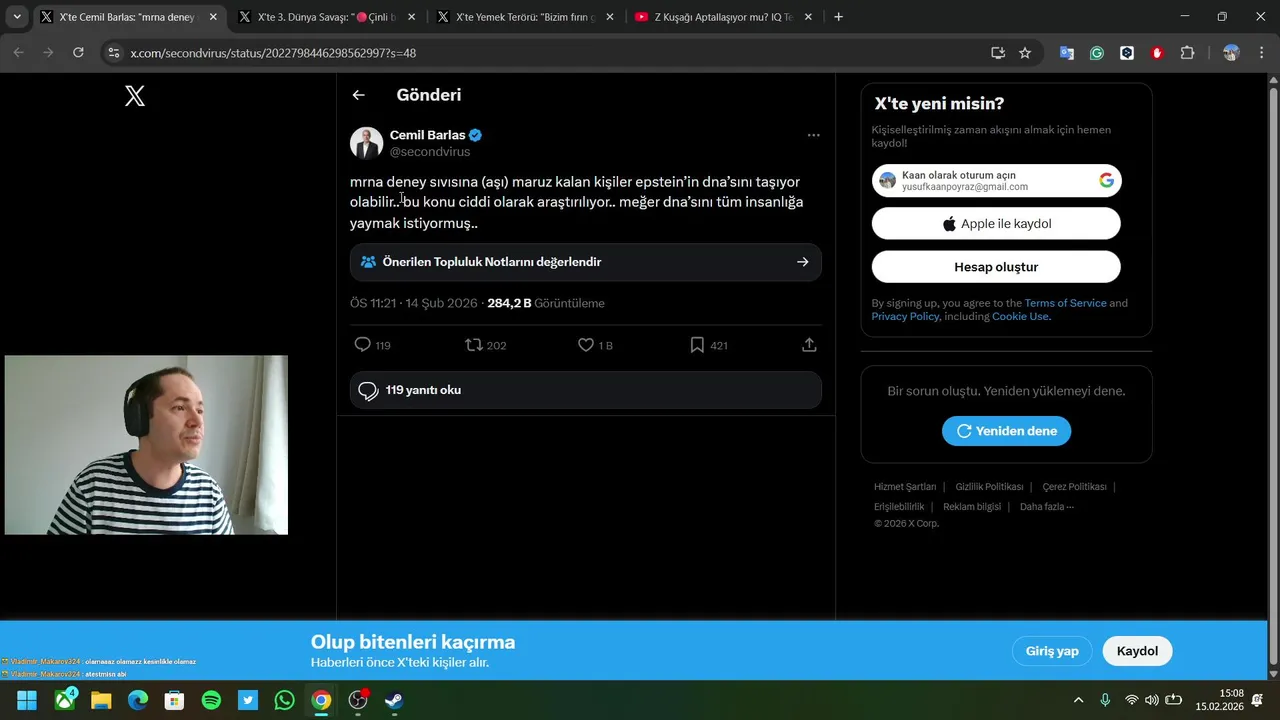Open Reklam bilgisi footer link
The width and height of the screenshot is (1280, 720).
click(972, 507)
